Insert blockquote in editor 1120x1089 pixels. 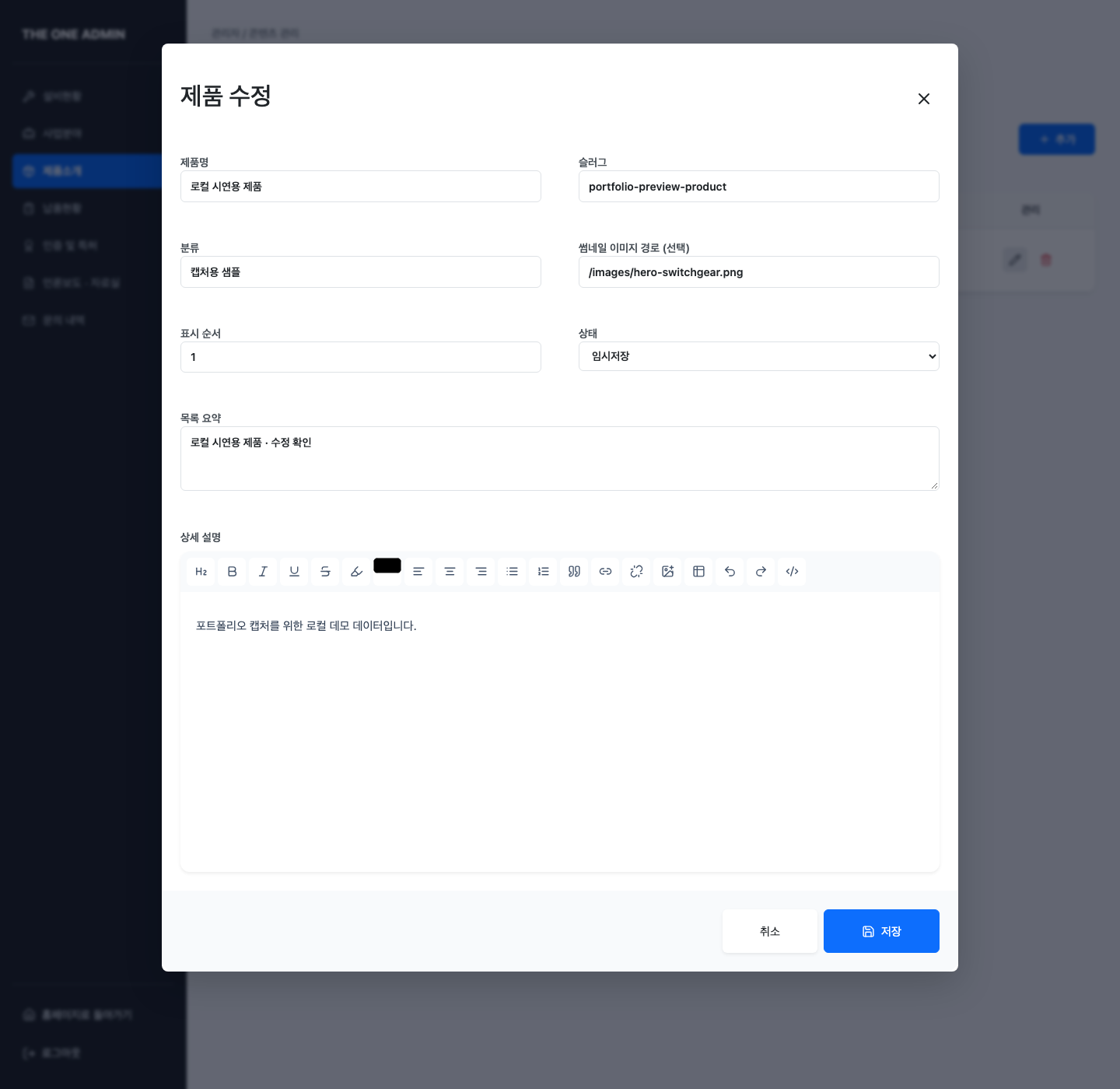pyautogui.click(x=574, y=572)
